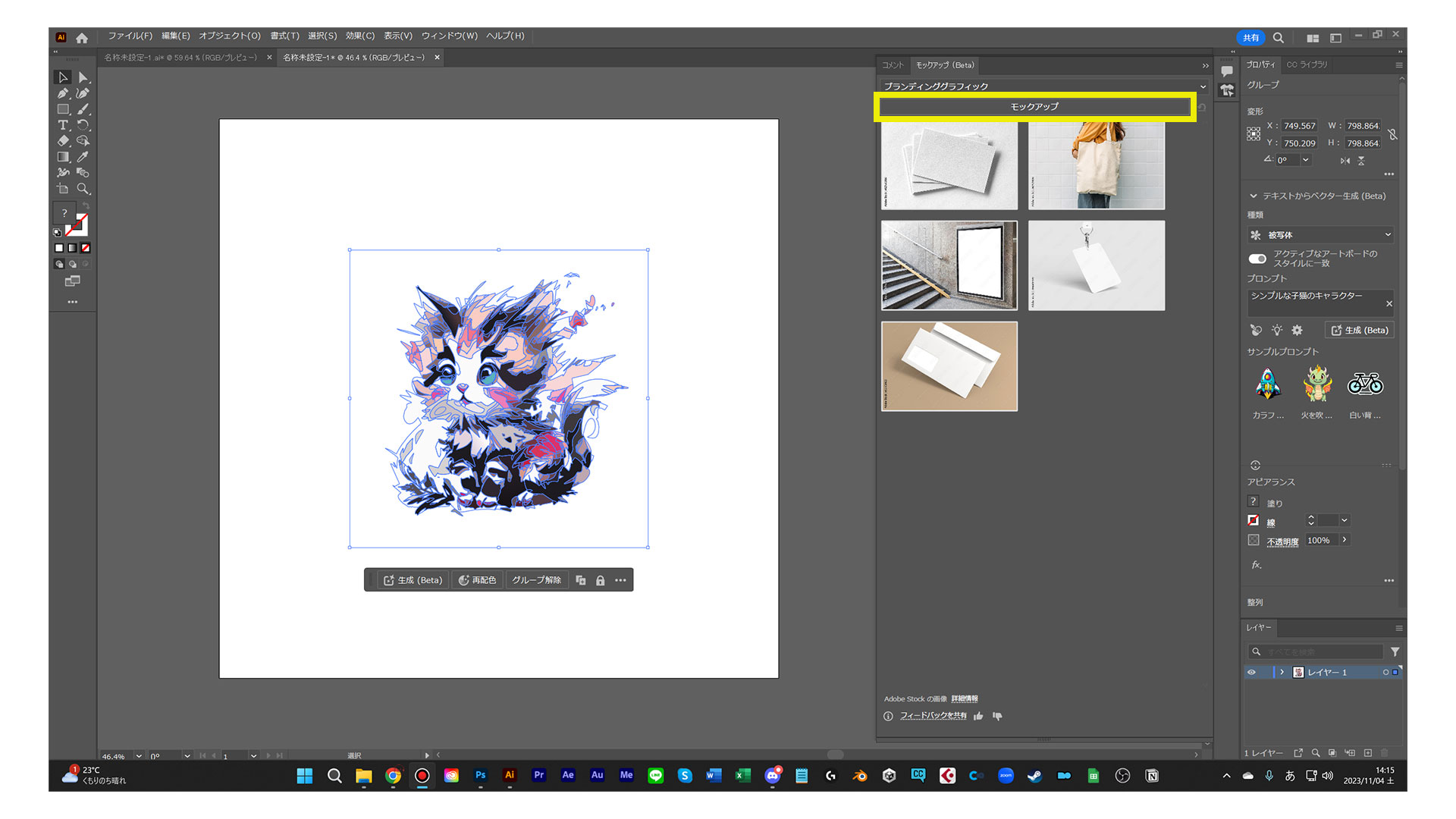Expand レイヤー 1 in the Layers panel
The image size is (1456, 819).
pyautogui.click(x=1282, y=672)
